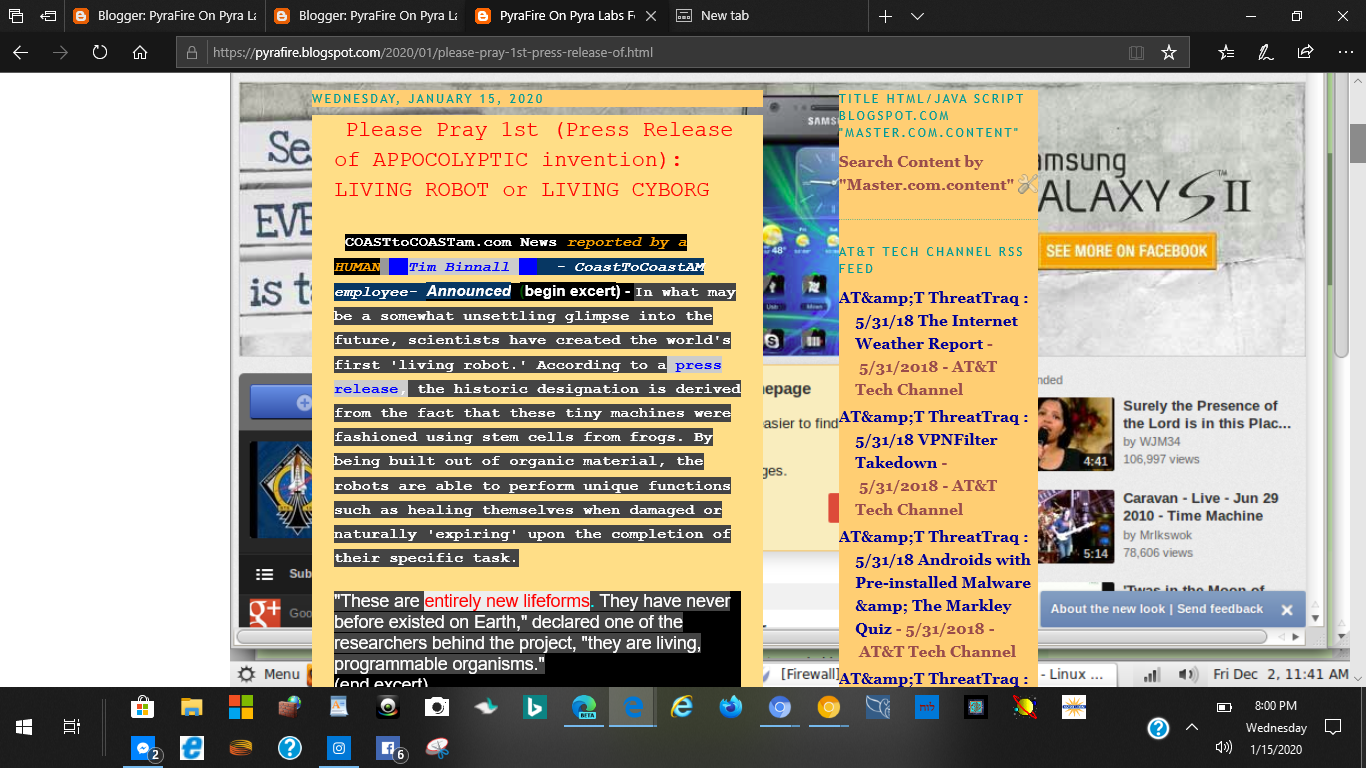Launch the Bing app from the taskbar
The height and width of the screenshot is (768, 1366).
535,707
